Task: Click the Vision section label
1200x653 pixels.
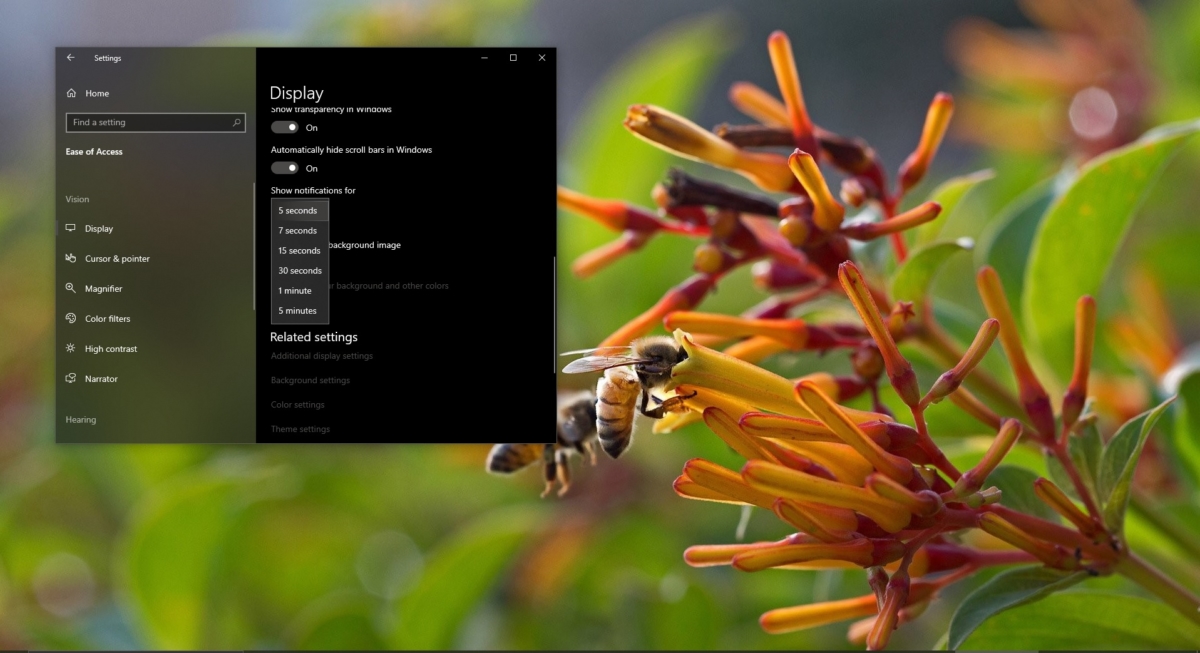Action: [x=77, y=199]
